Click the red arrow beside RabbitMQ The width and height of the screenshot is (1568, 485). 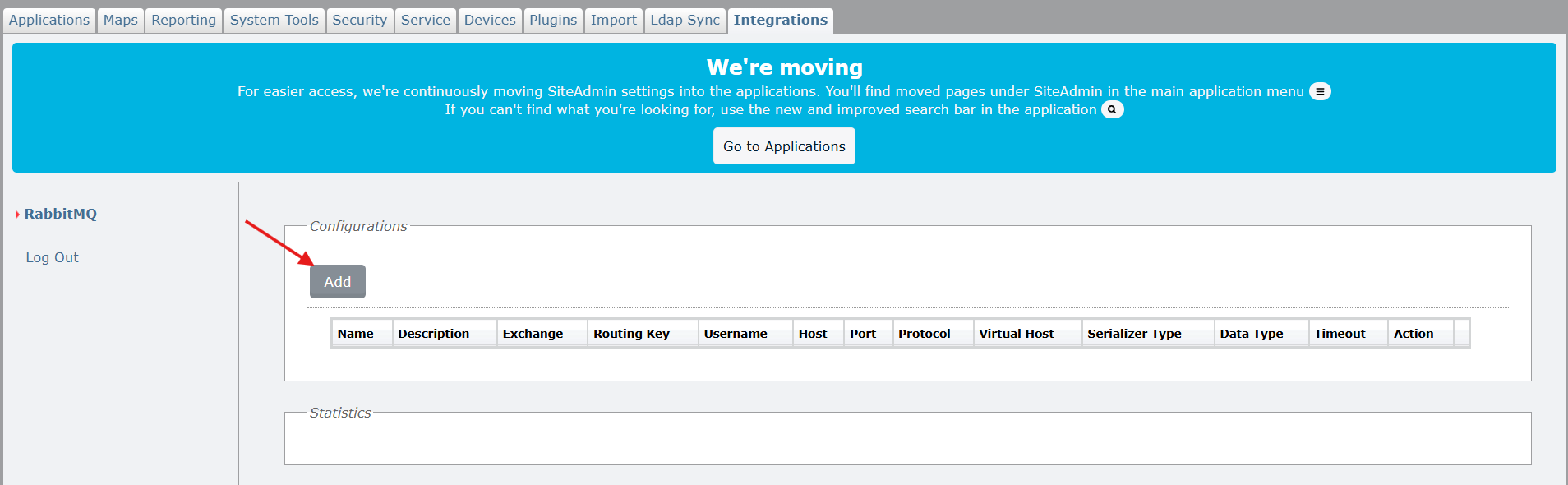coord(17,215)
